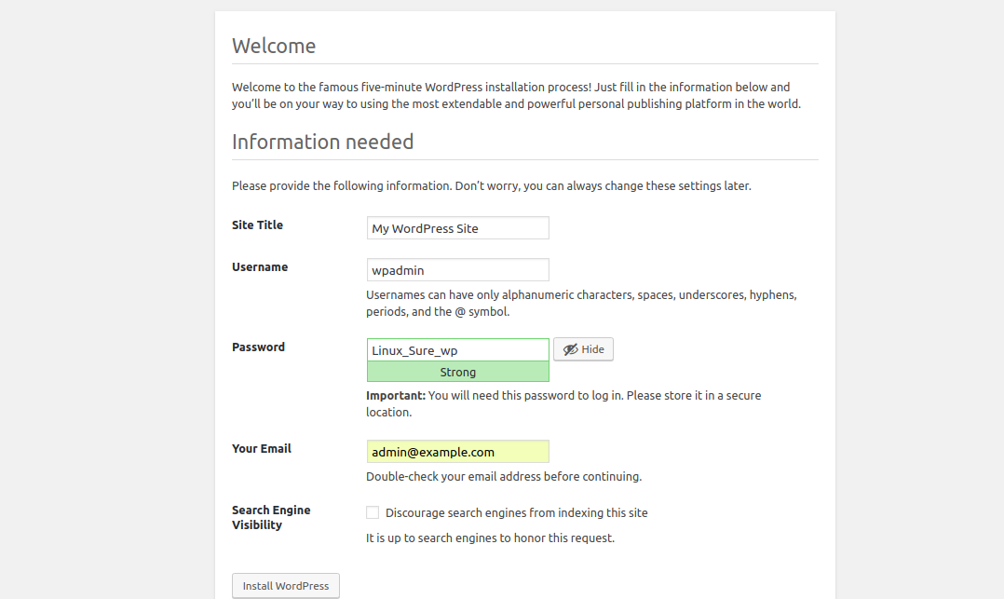Click the 'Usernames can have only alphanumeric' hint
1004x599 pixels.
click(x=581, y=303)
